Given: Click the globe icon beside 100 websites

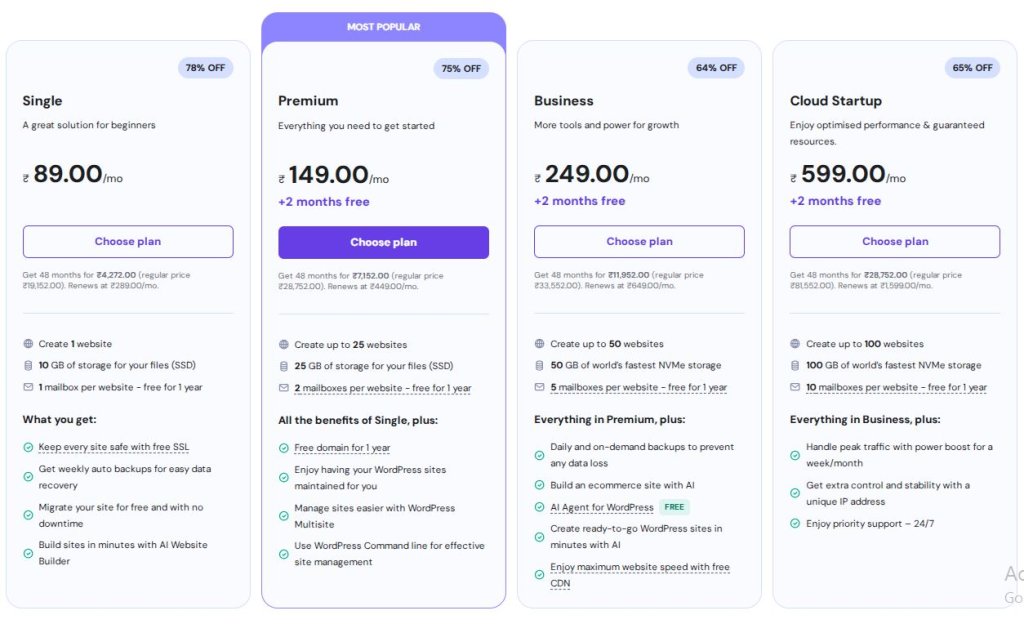Looking at the screenshot, I should 795,344.
